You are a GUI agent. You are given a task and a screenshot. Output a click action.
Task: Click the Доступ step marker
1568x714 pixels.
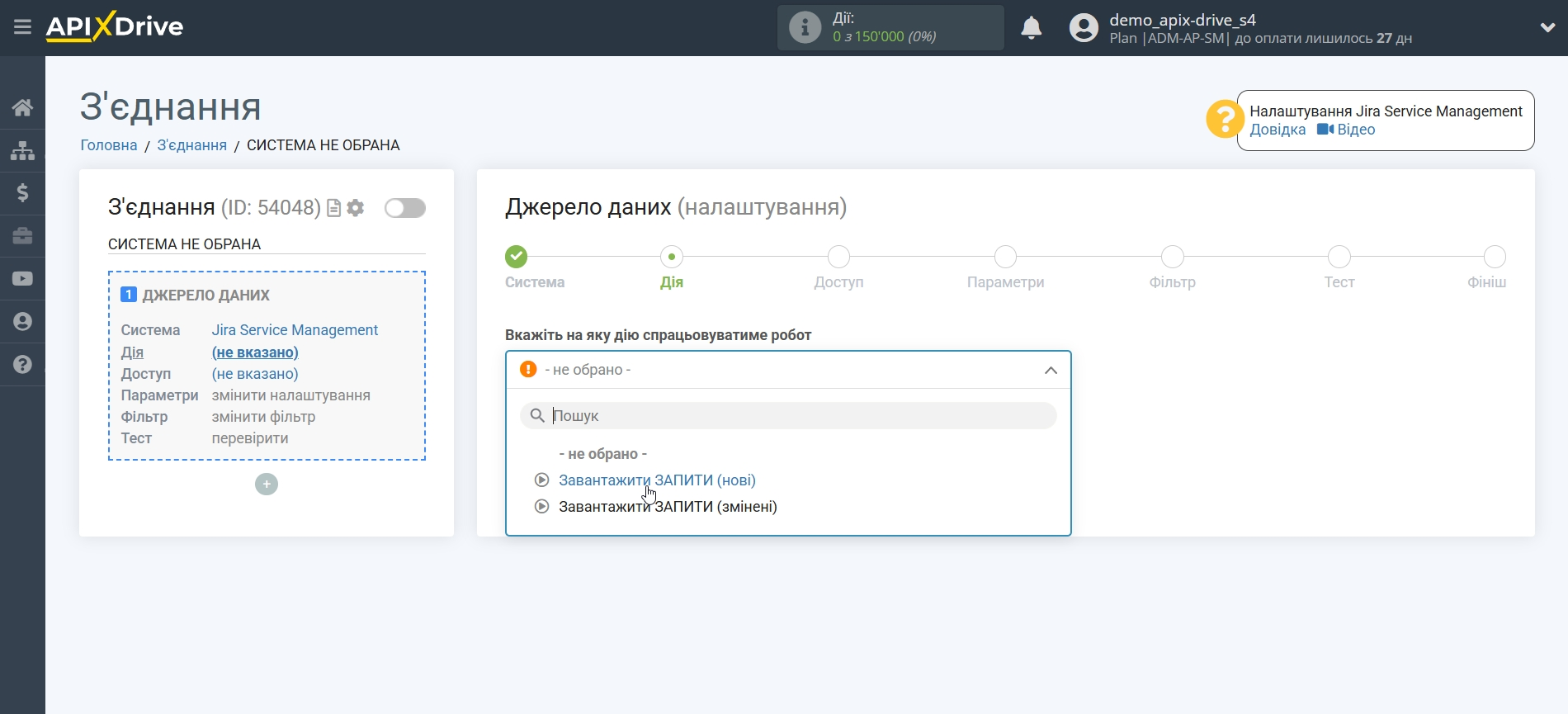[838, 257]
